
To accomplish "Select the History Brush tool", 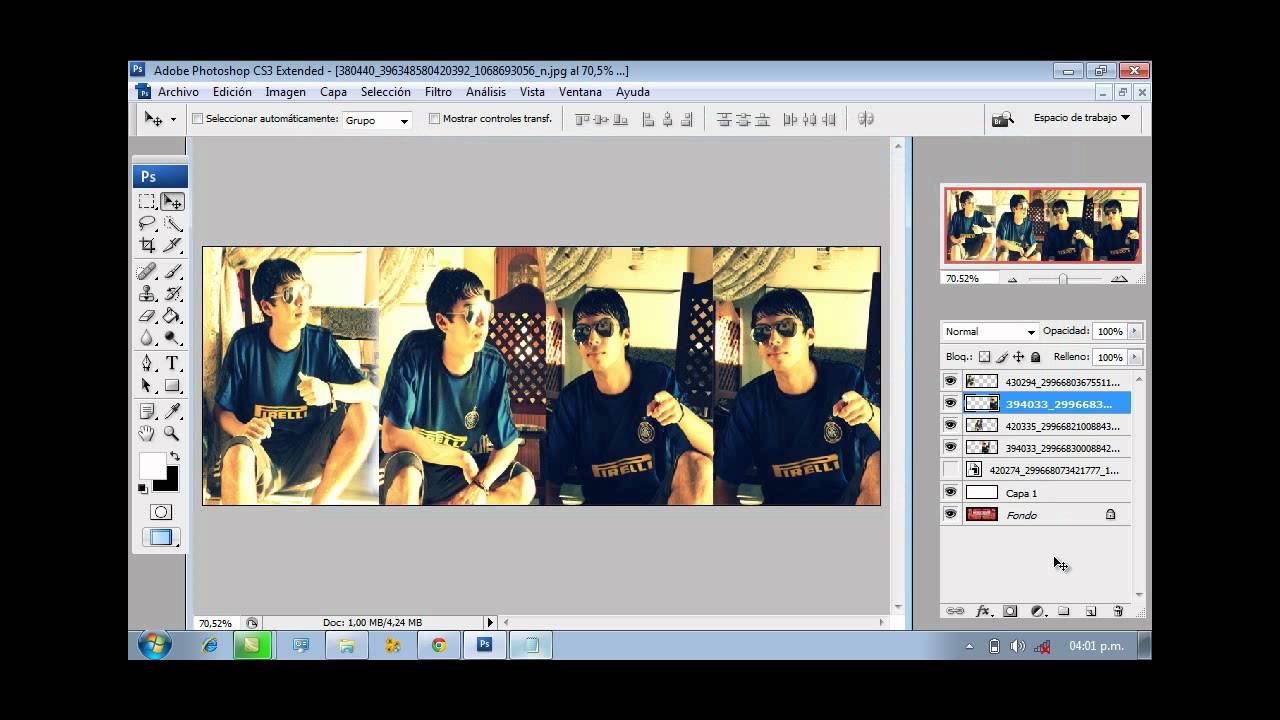I will (172, 294).
